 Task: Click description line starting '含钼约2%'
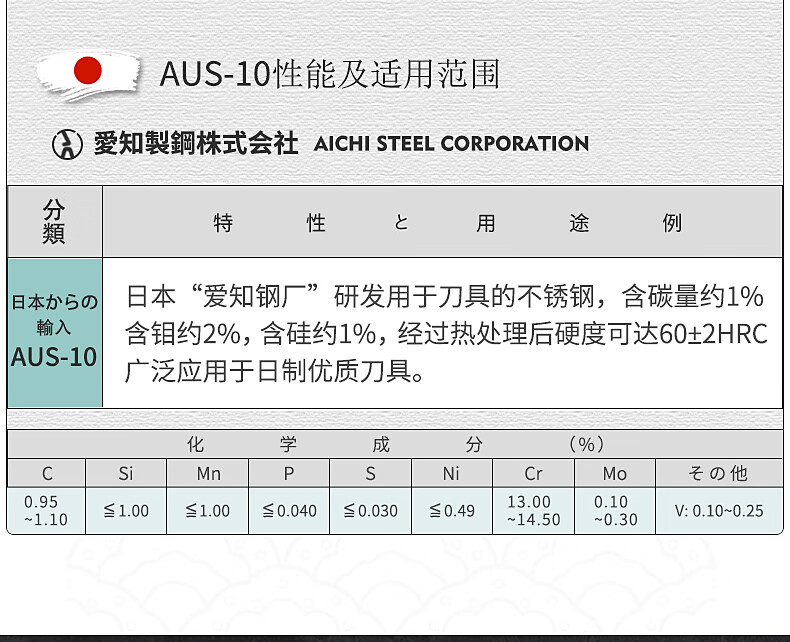[446, 334]
